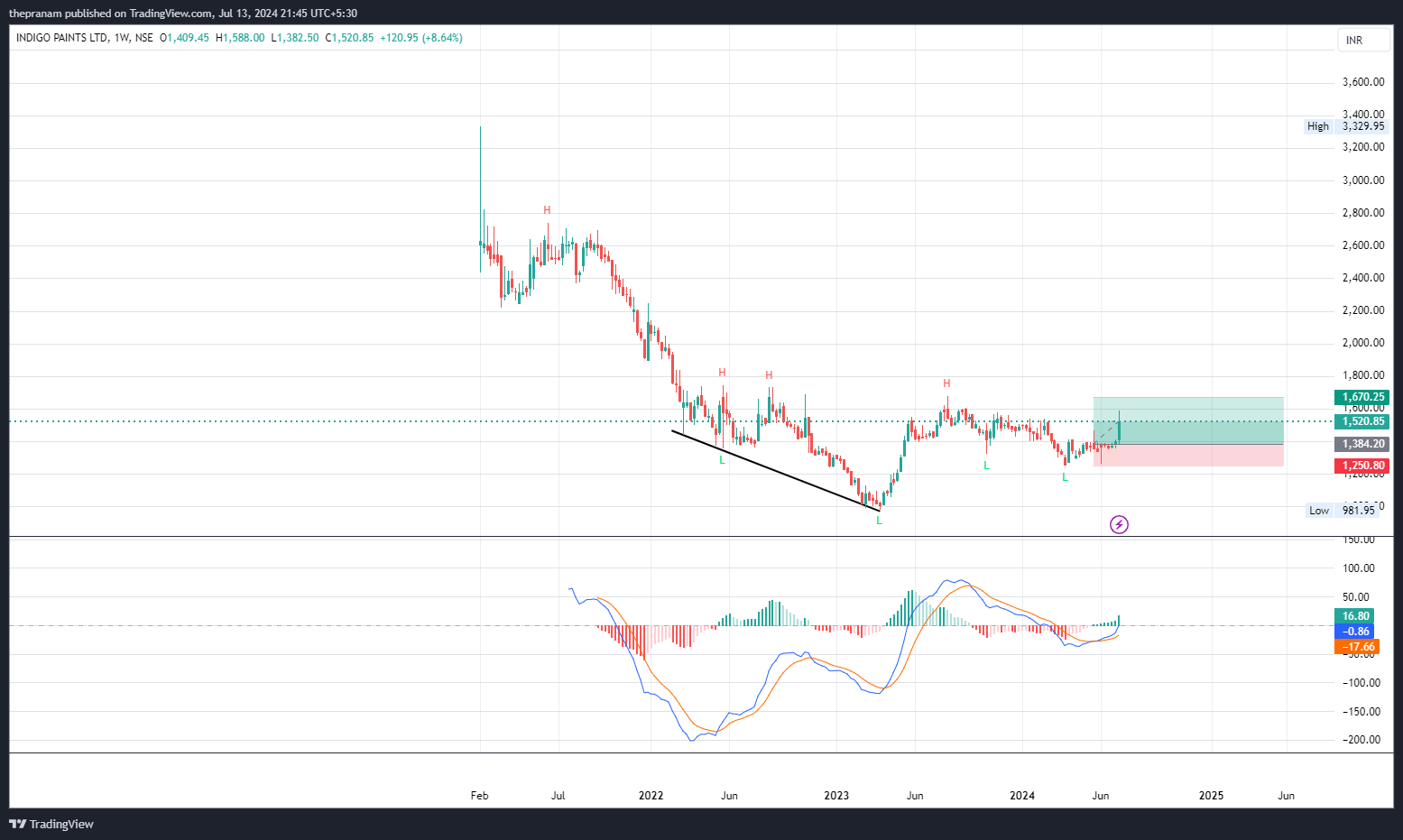
Task: Click the H pivot label above the 2023 peak
Action: coord(946,383)
